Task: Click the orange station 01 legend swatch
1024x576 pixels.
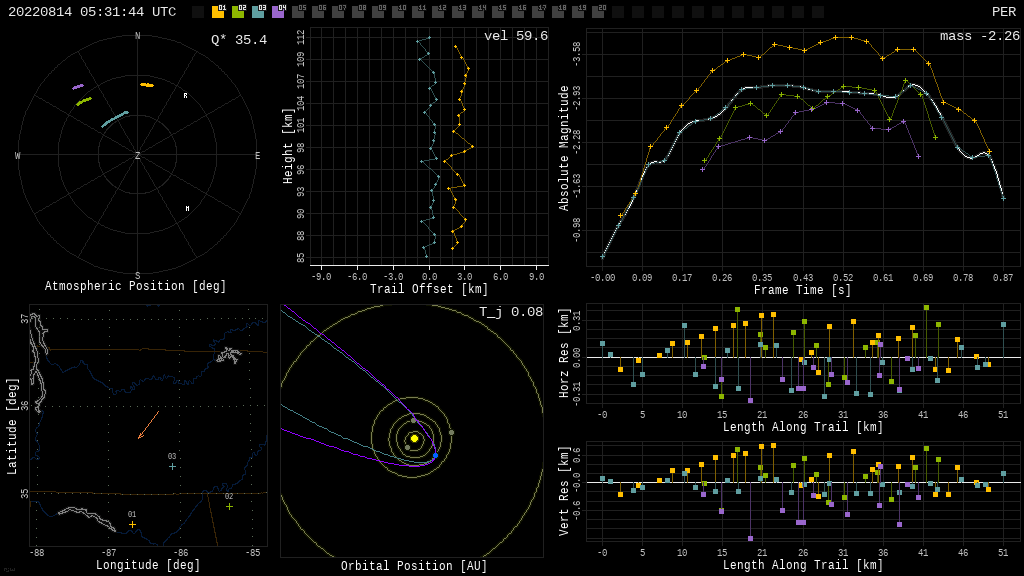Action: tap(218, 12)
